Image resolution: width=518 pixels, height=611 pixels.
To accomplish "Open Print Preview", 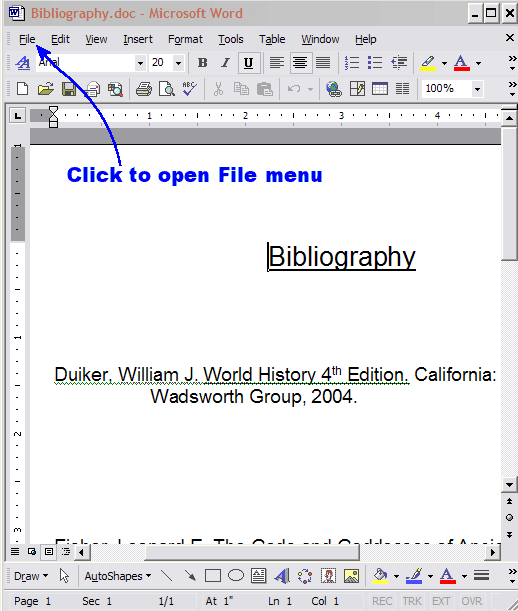I will point(167,89).
